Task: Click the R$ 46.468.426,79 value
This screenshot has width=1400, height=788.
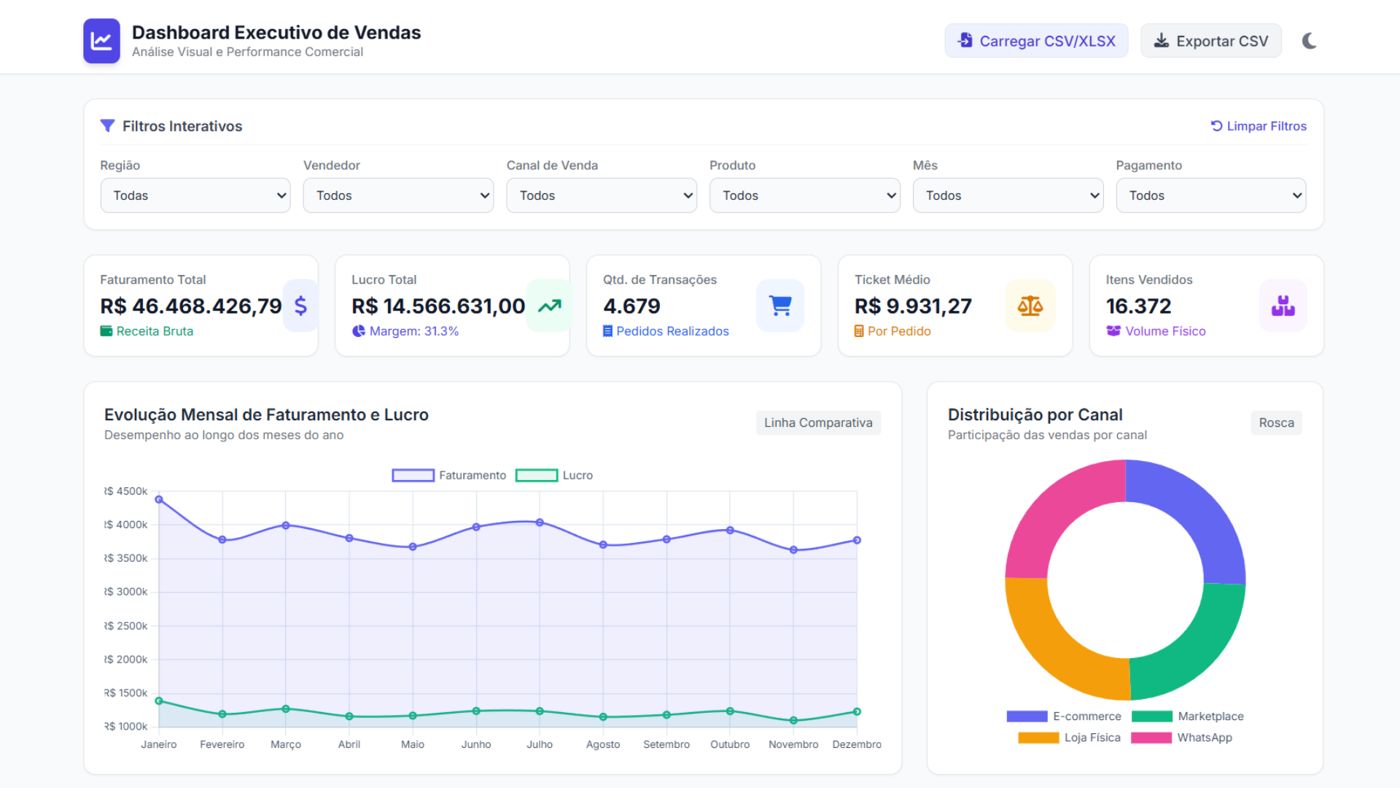Action: (191, 306)
